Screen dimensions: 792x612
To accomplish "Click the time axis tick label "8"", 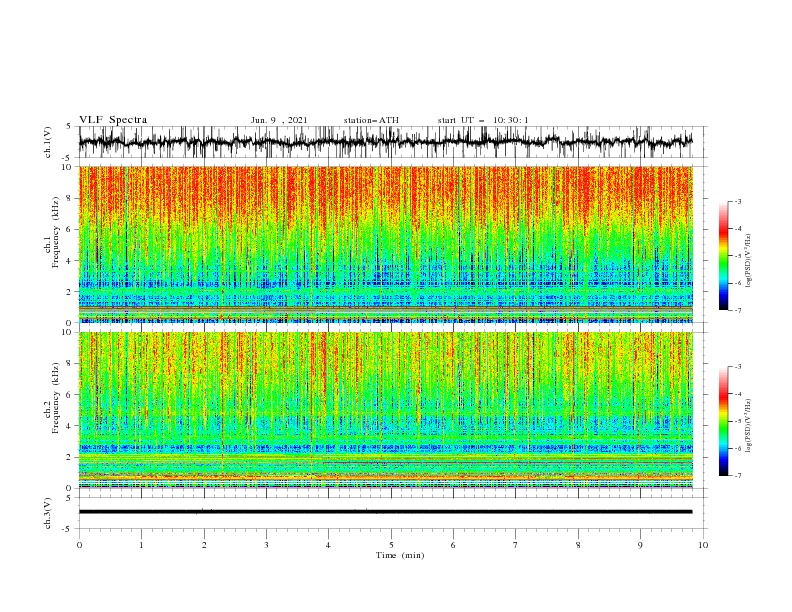I will click(578, 545).
